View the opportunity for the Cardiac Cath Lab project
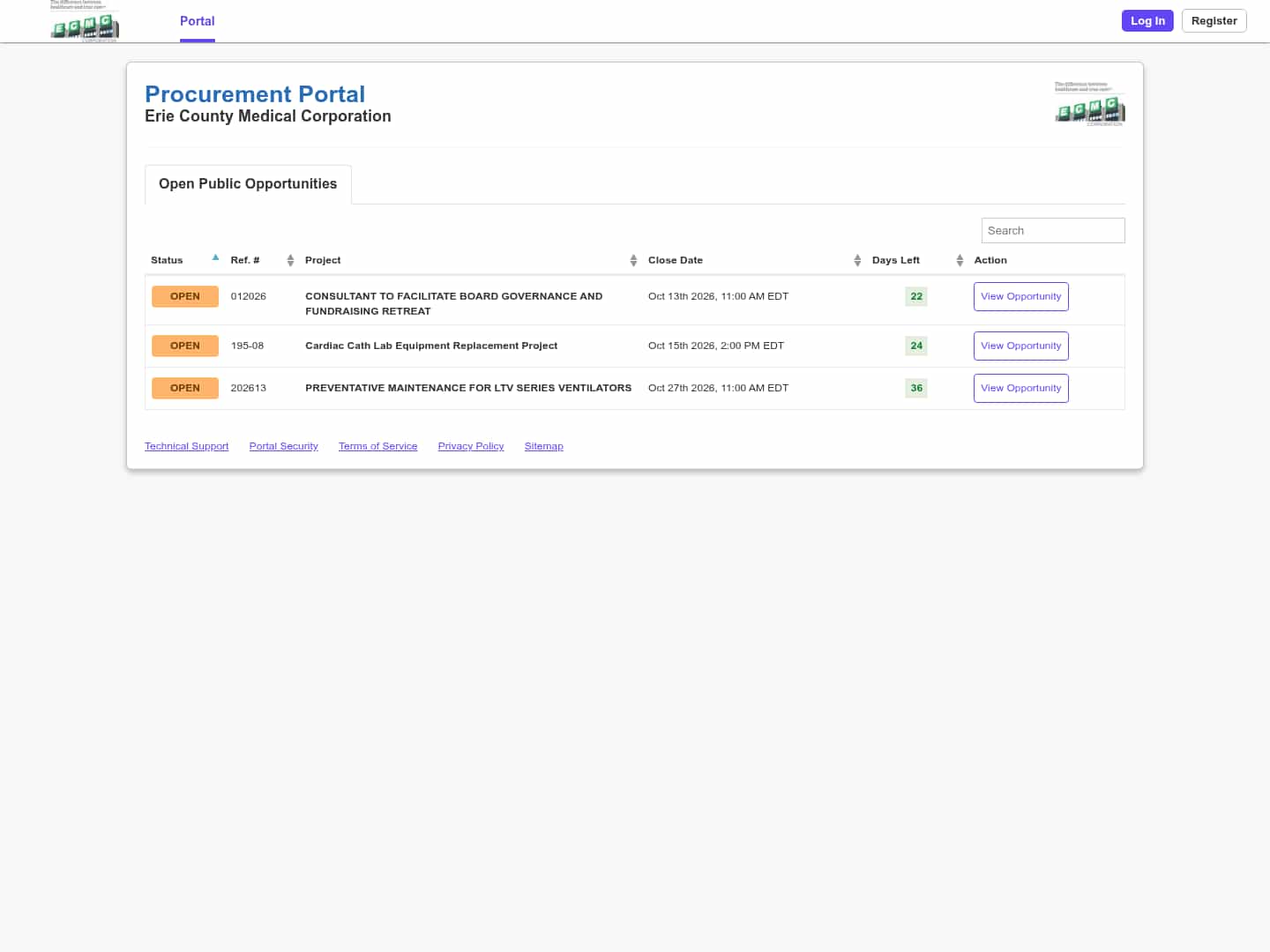The width and height of the screenshot is (1270, 952). pyautogui.click(x=1020, y=346)
